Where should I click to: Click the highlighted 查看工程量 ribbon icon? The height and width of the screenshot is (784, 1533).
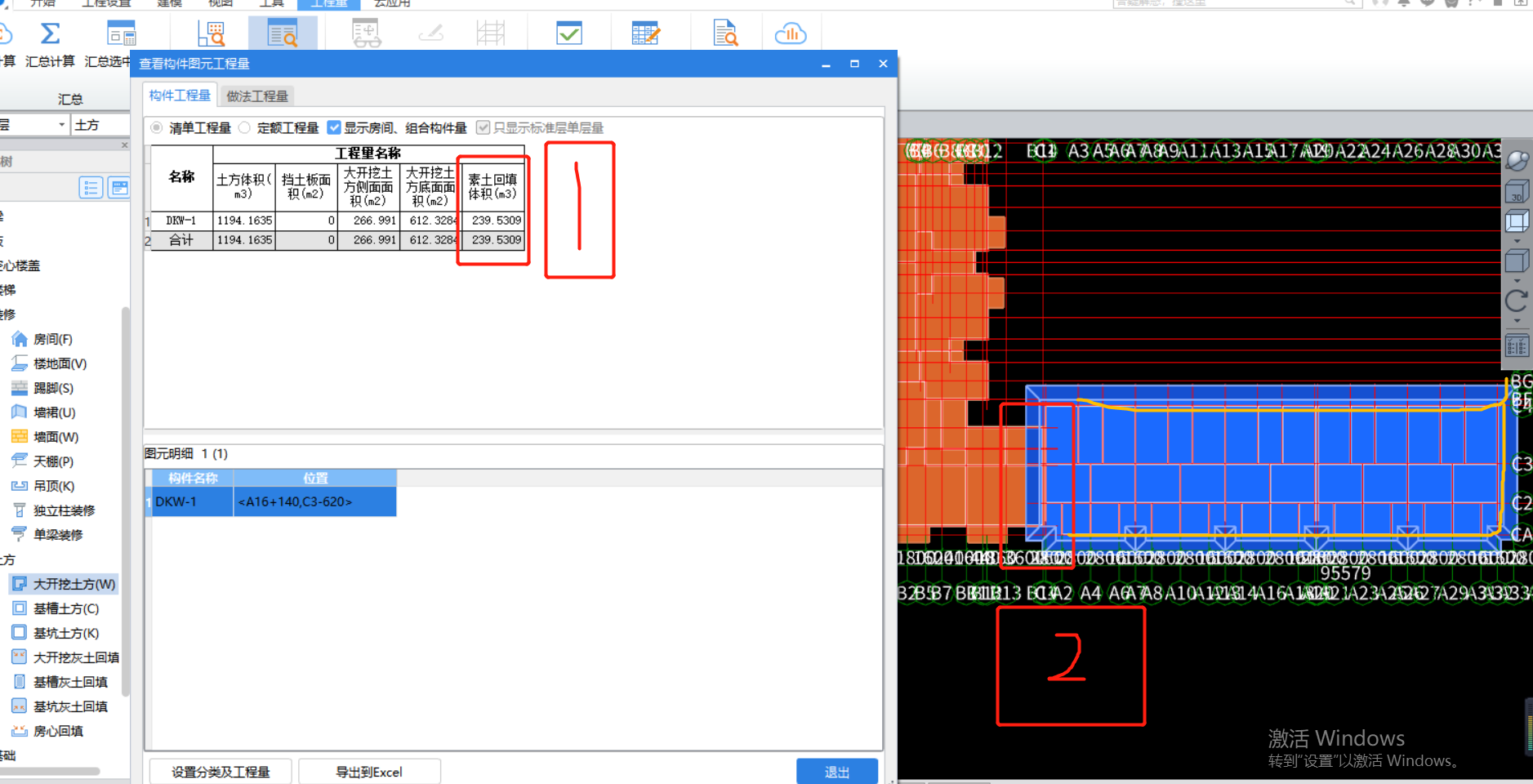click(x=283, y=33)
